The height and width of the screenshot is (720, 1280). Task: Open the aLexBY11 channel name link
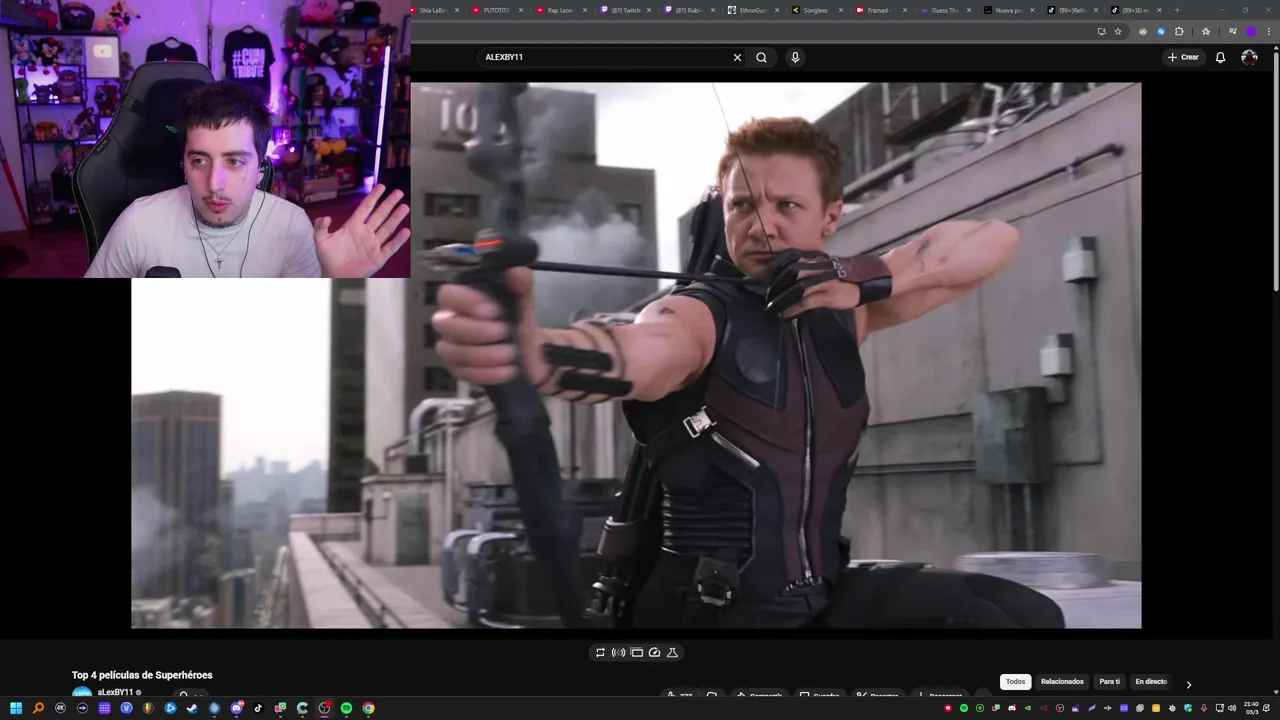coord(115,692)
